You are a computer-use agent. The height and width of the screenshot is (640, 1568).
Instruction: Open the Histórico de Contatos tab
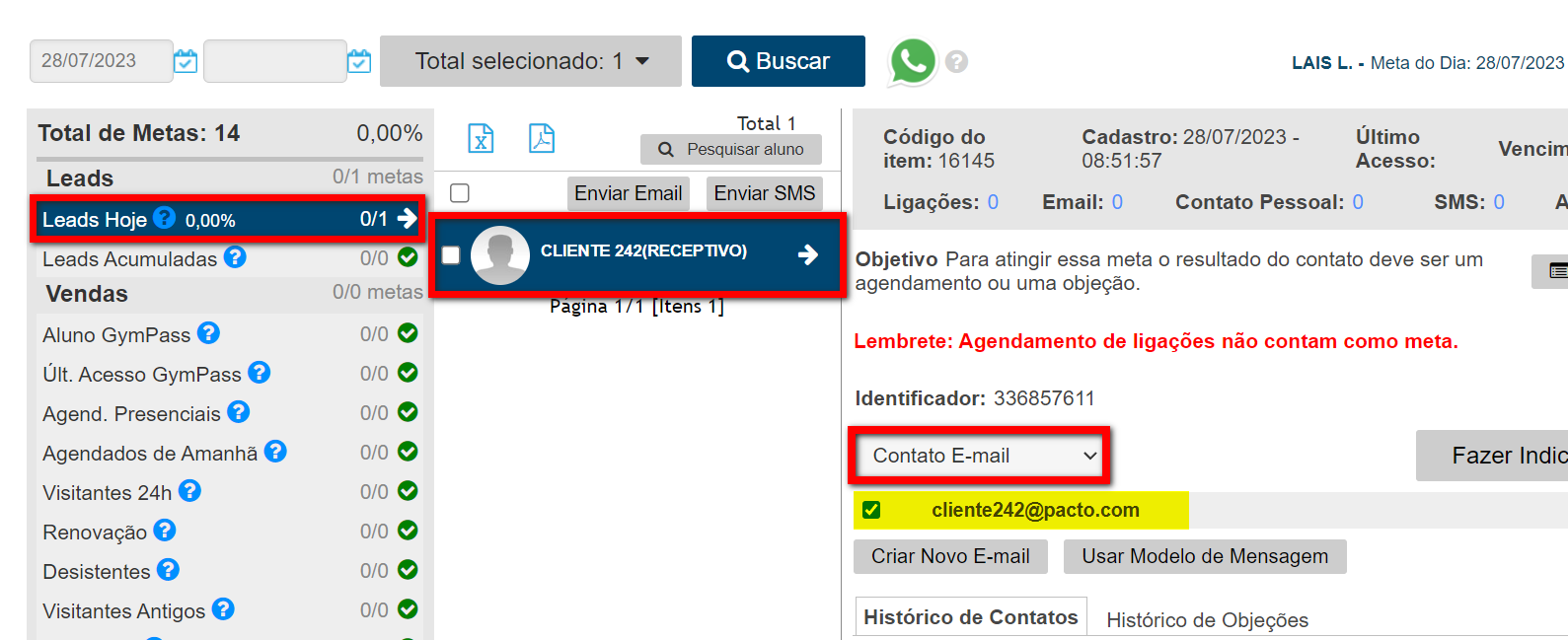pos(970,617)
